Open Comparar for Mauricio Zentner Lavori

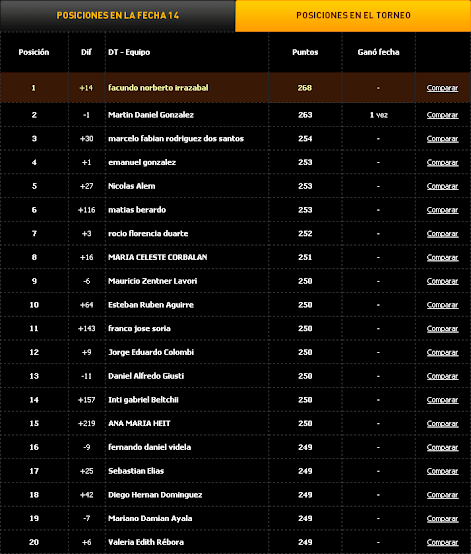pyautogui.click(x=442, y=281)
